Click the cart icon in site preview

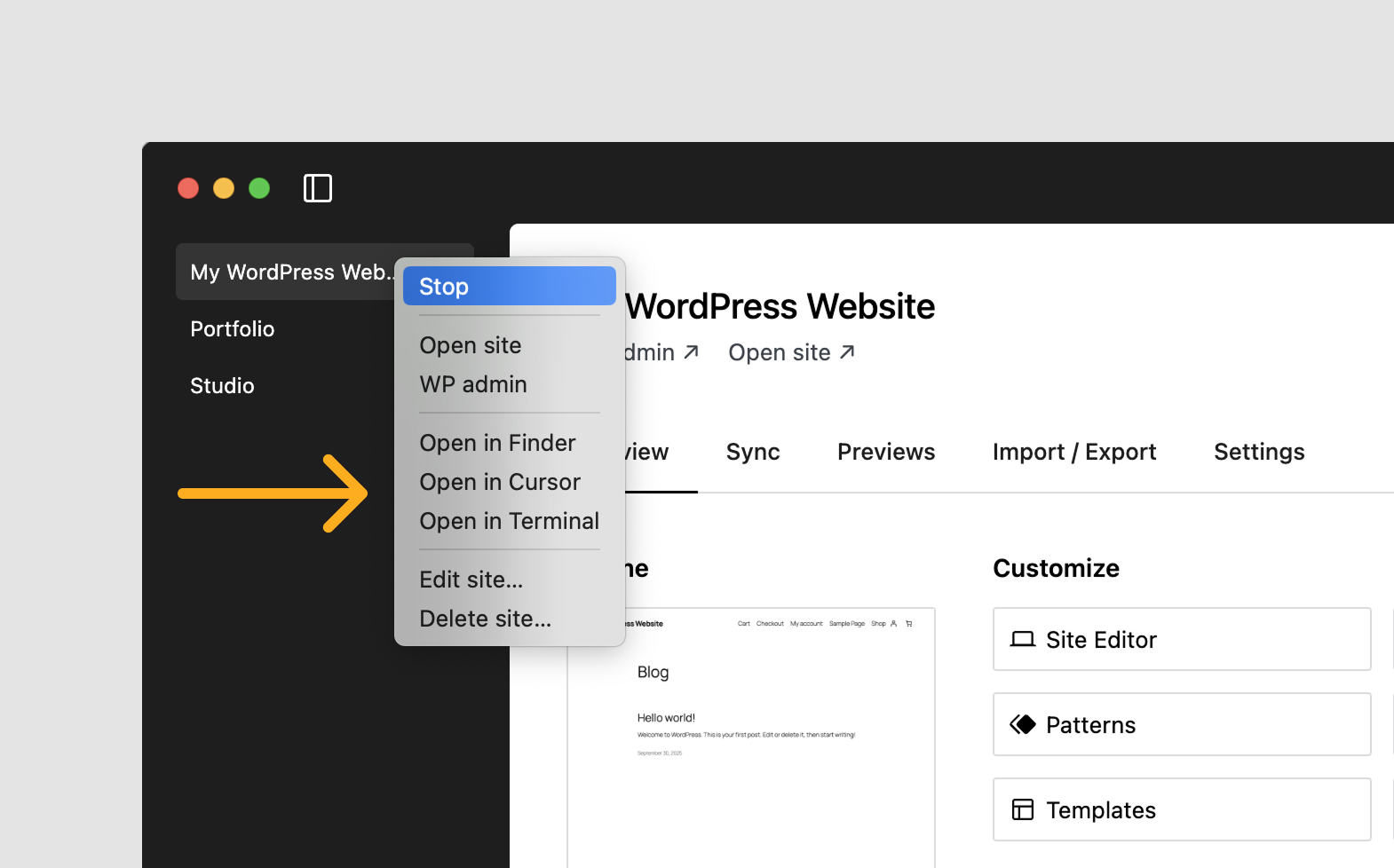point(909,624)
